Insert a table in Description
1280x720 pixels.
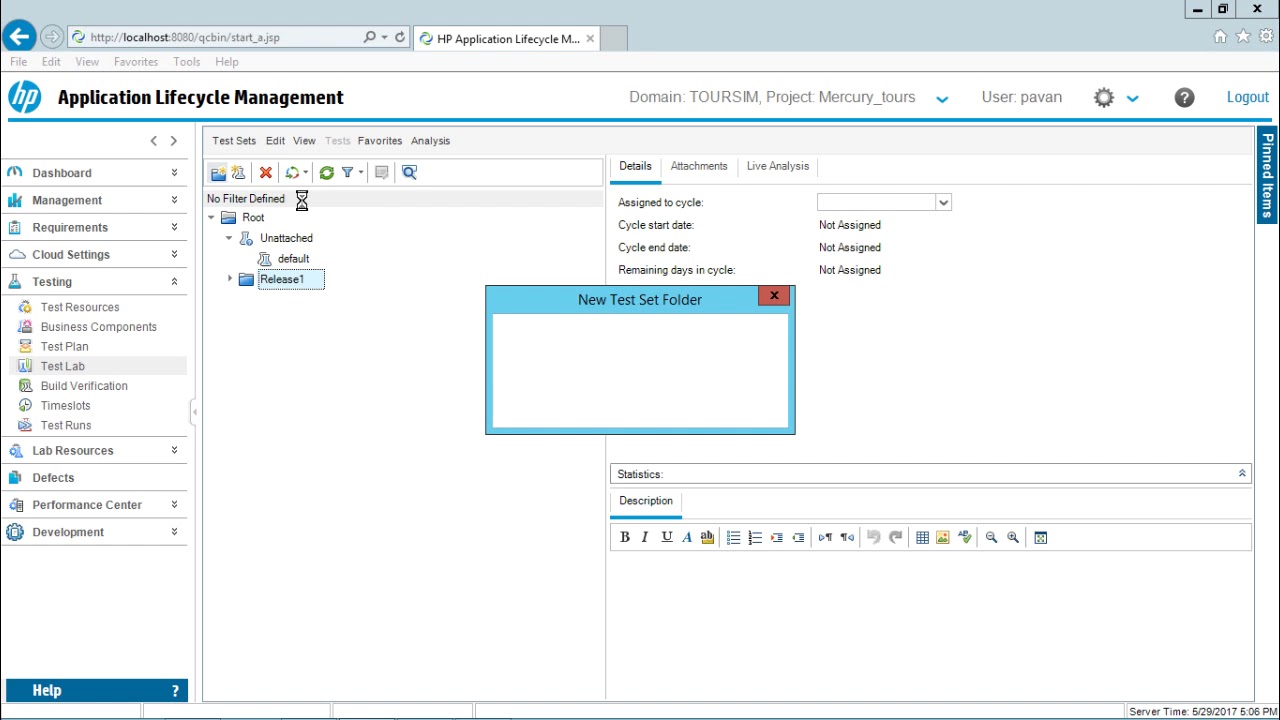[922, 538]
